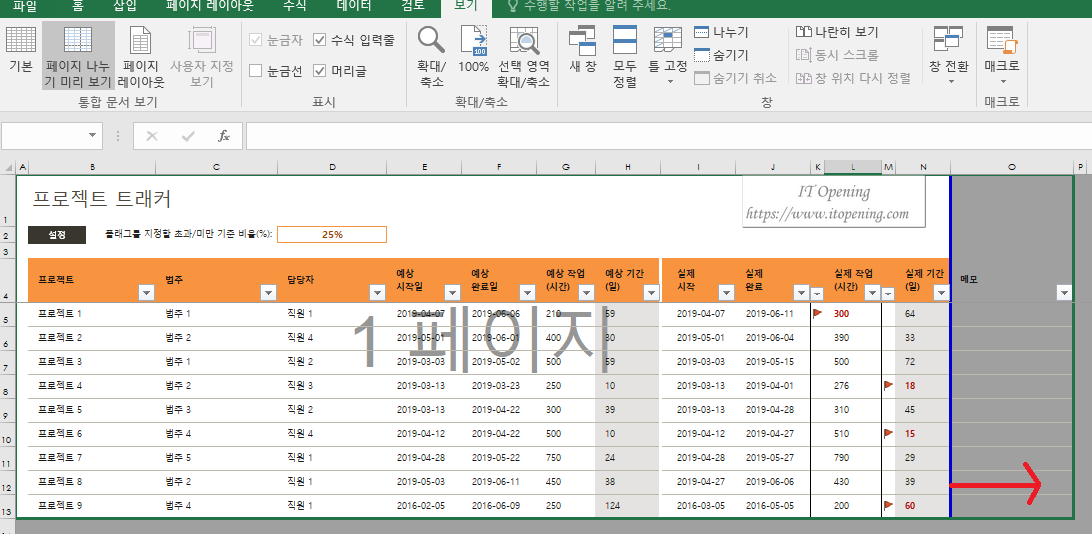Open the 실제 완료 filter dropdown

[x=801, y=293]
